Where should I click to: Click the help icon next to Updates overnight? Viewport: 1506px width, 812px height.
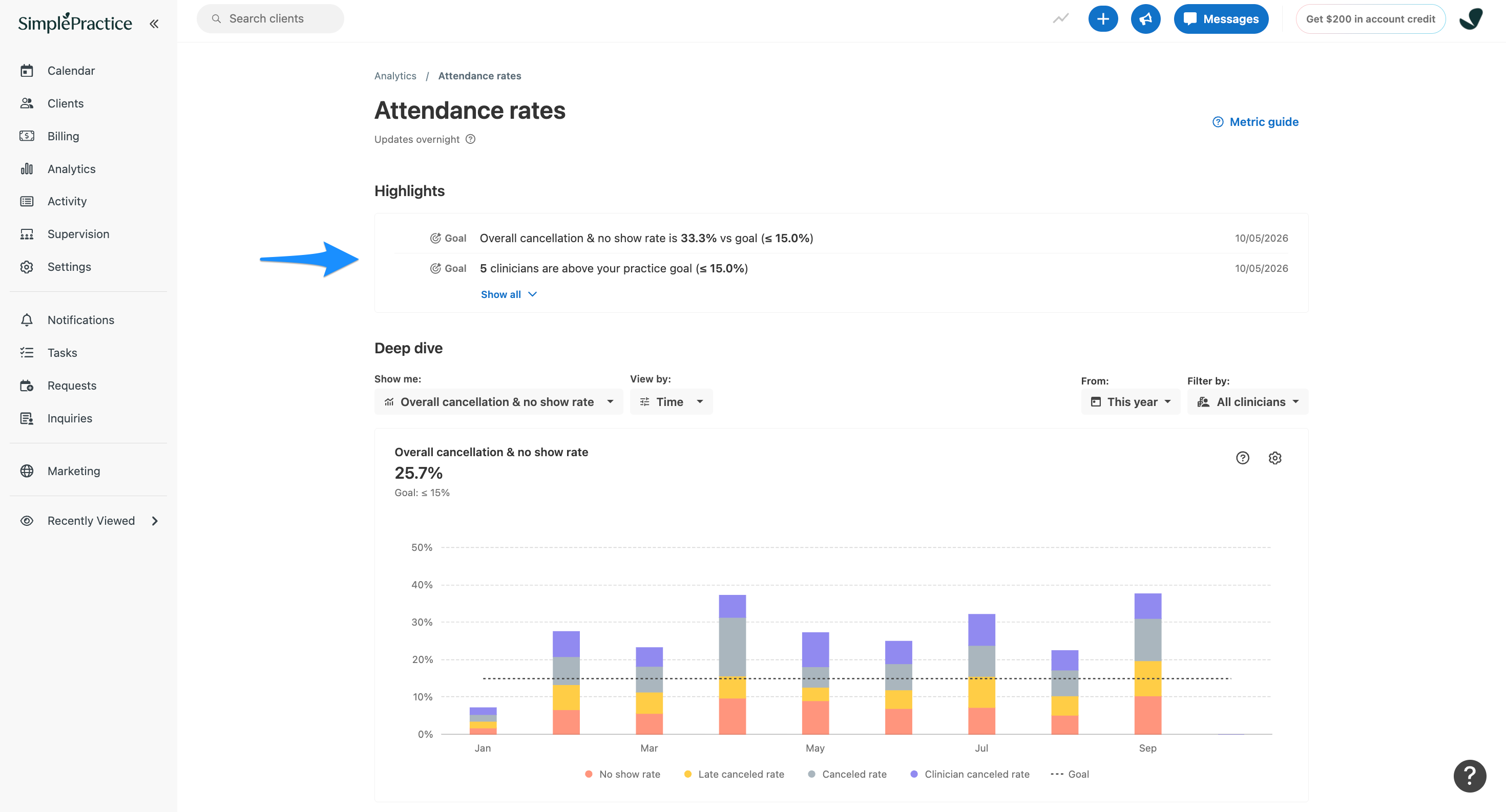(471, 139)
